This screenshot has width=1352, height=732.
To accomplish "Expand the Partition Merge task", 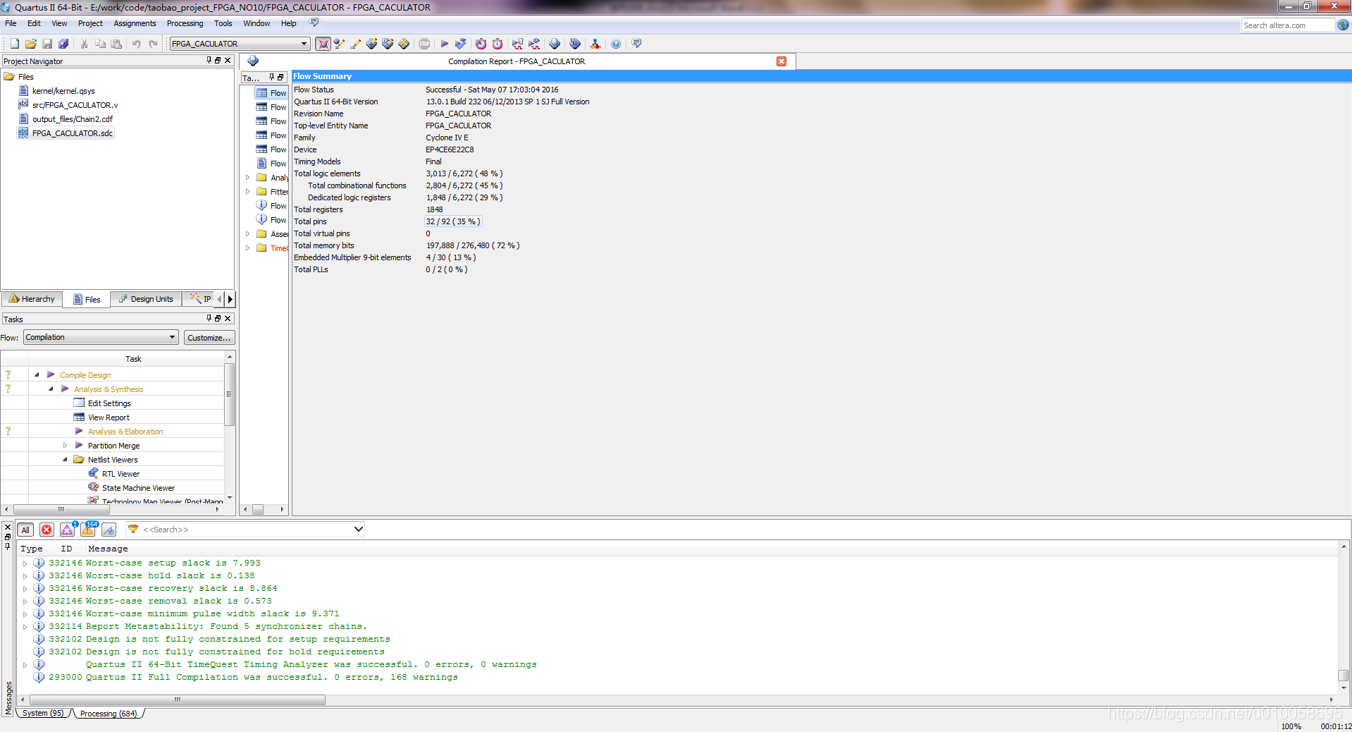I will [65, 446].
